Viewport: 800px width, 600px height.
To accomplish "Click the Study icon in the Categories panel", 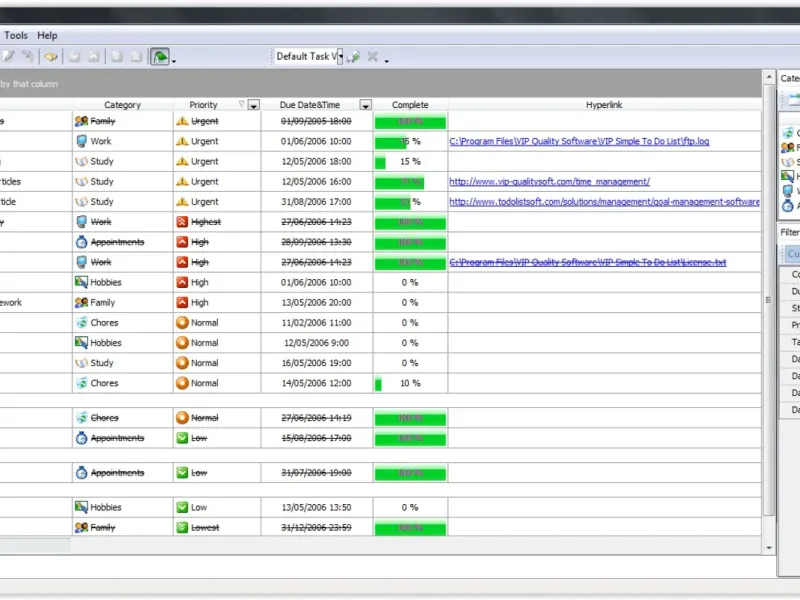I will [x=788, y=162].
